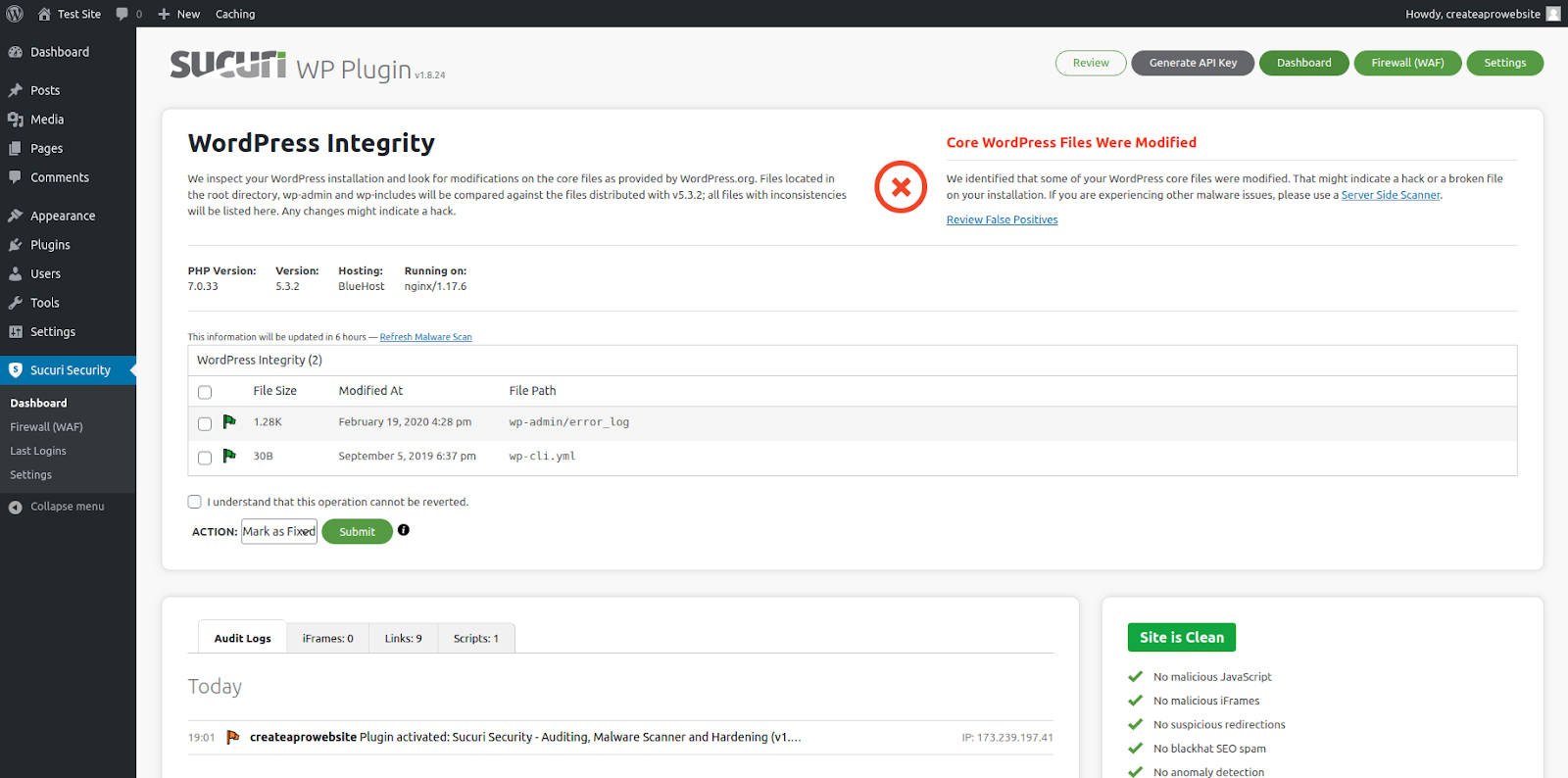Click 'September 5, 2019 6:37 pm' modified date
The height and width of the screenshot is (778, 1568).
[x=407, y=456]
